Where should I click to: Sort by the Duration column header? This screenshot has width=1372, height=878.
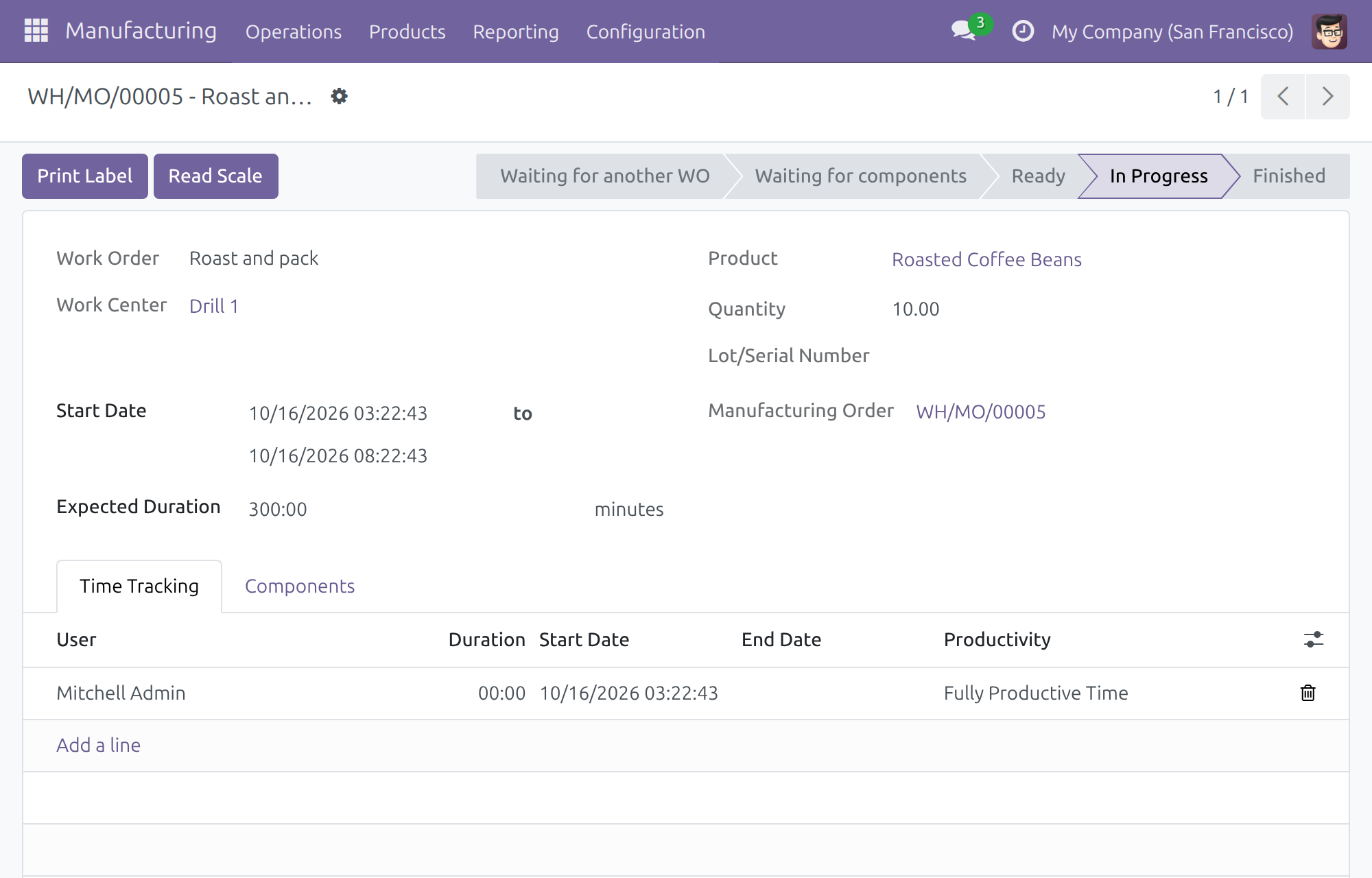(x=486, y=639)
